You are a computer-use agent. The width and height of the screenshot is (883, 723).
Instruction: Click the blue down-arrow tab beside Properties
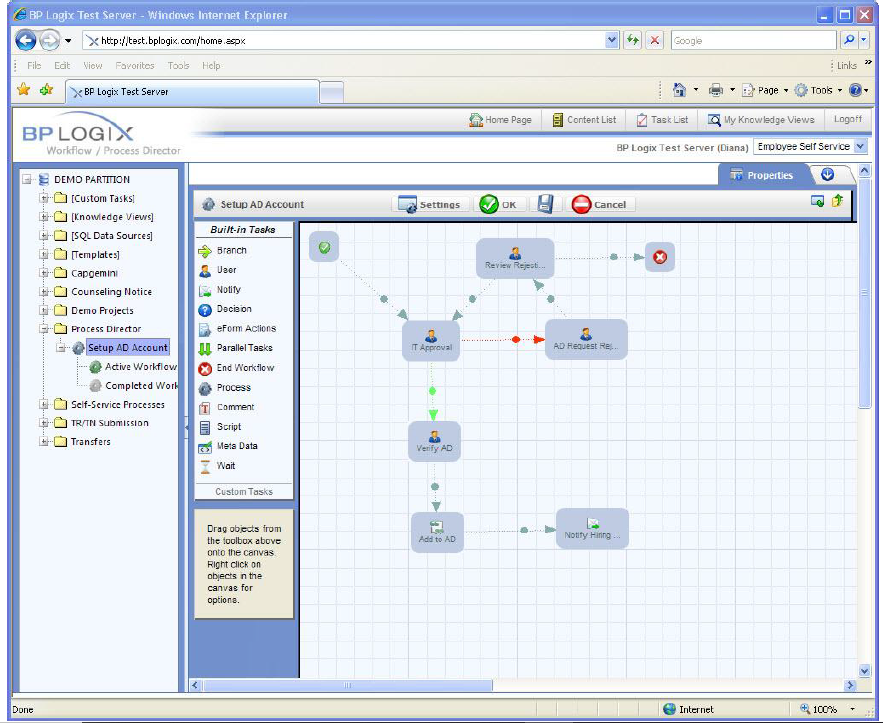pos(827,175)
